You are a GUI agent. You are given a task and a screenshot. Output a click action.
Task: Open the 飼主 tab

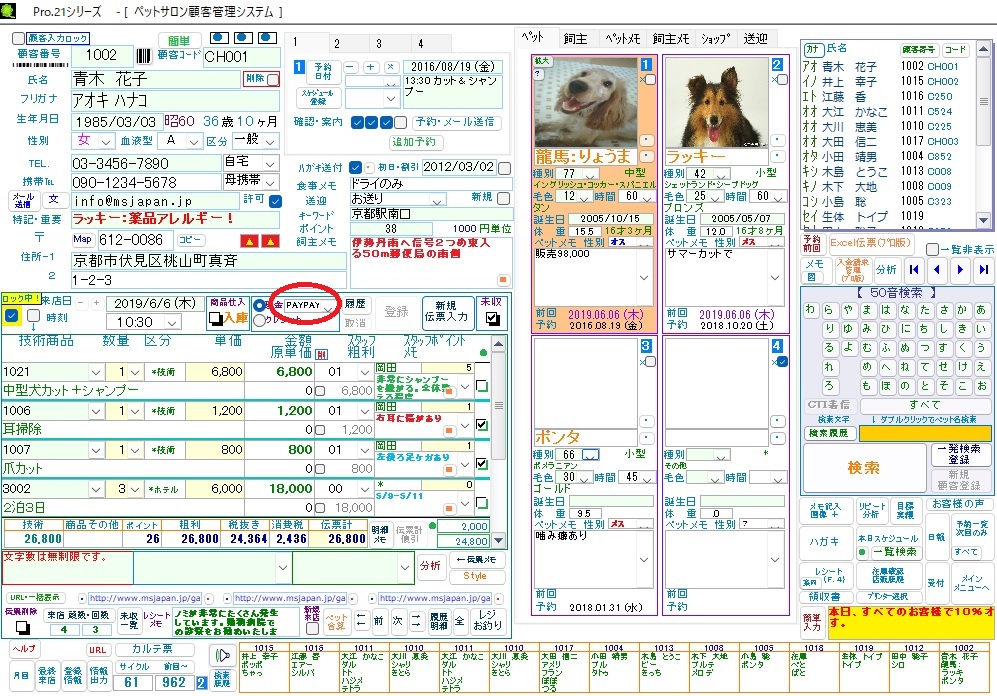pos(575,39)
